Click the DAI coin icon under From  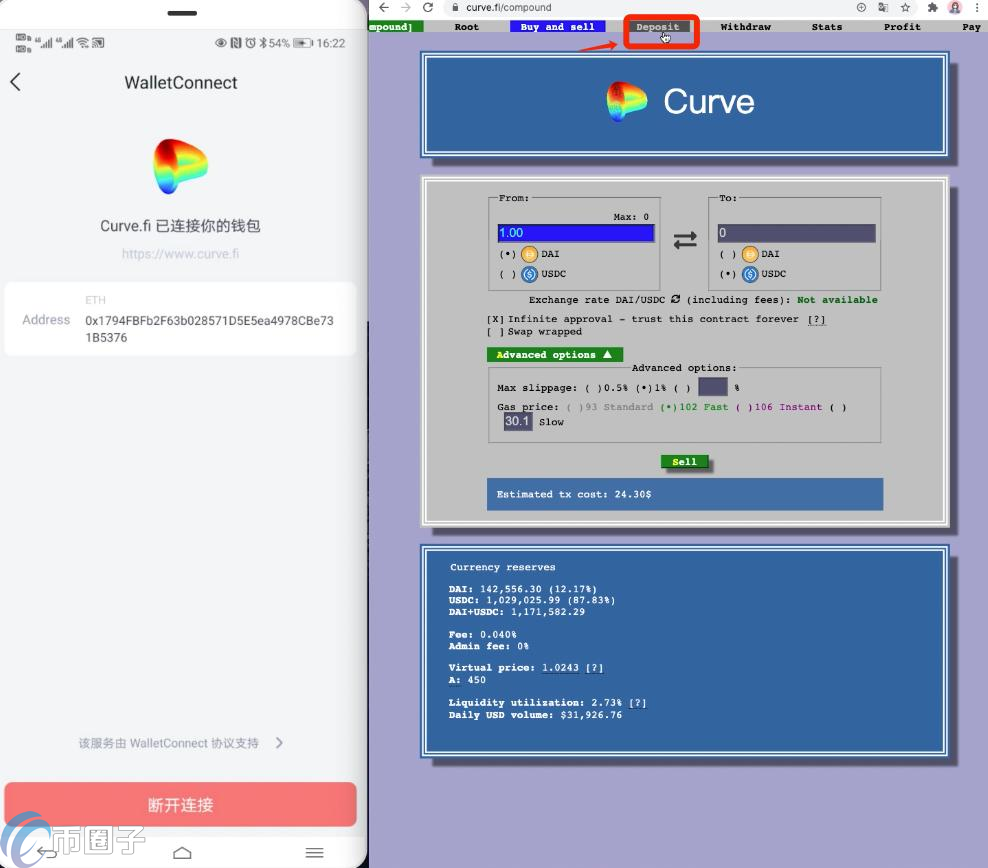[529, 254]
